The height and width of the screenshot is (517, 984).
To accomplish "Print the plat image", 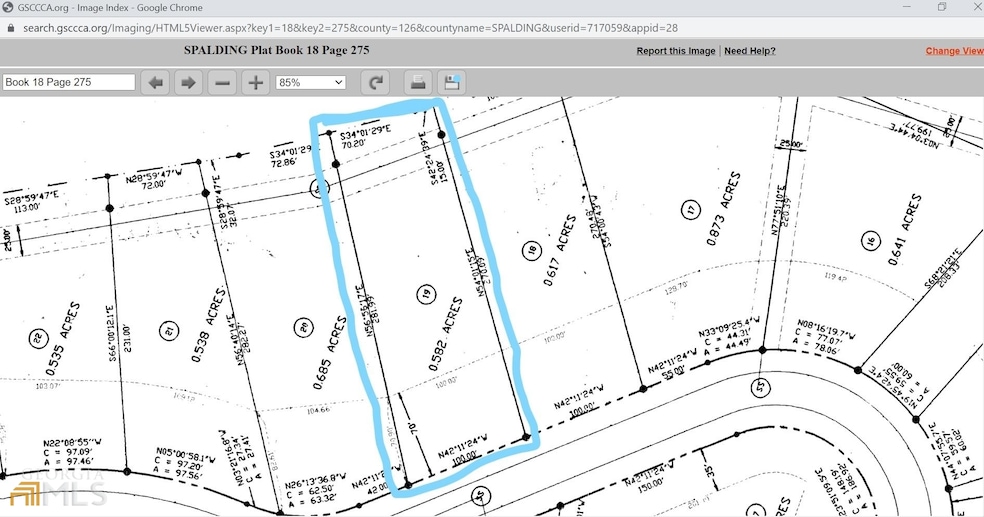I will [x=419, y=83].
